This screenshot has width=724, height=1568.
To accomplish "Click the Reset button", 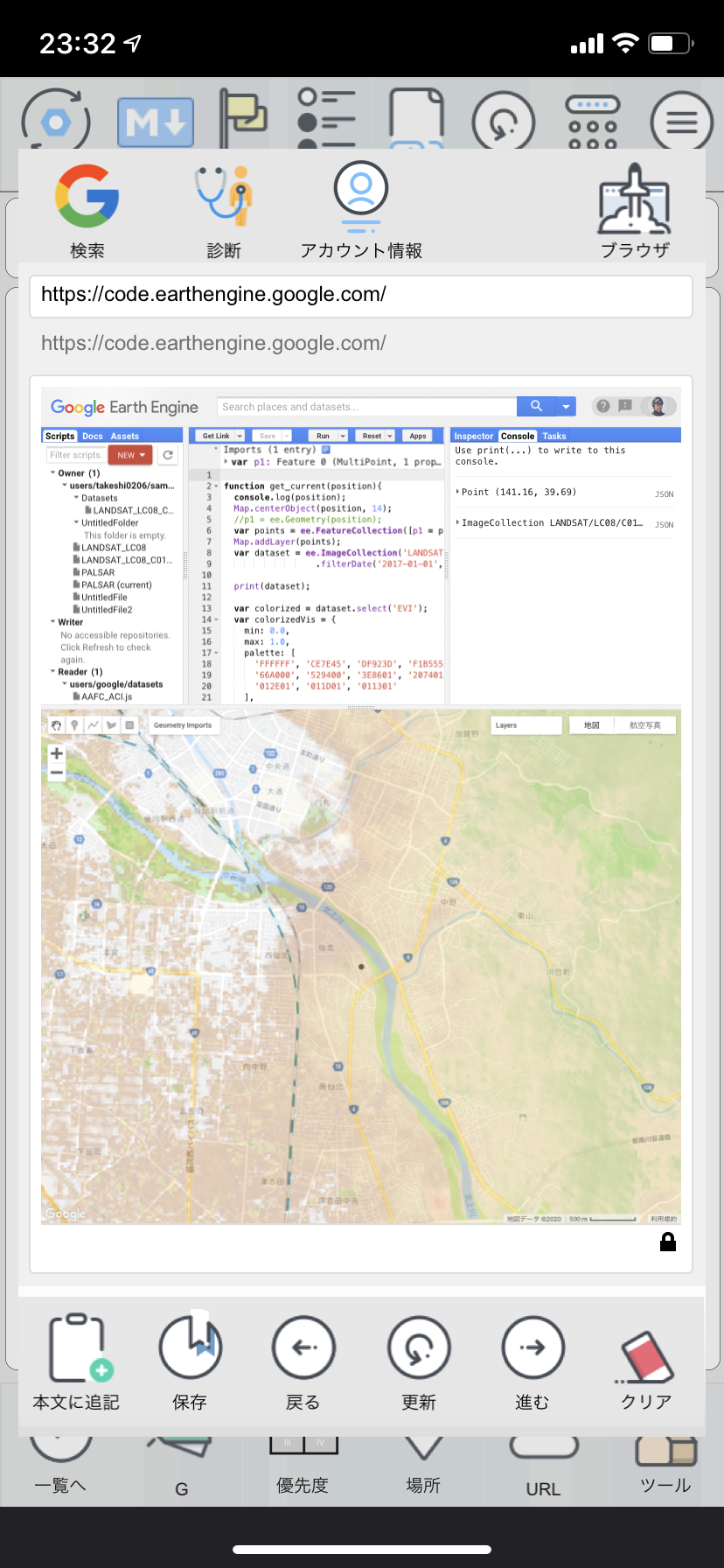I will click(372, 436).
